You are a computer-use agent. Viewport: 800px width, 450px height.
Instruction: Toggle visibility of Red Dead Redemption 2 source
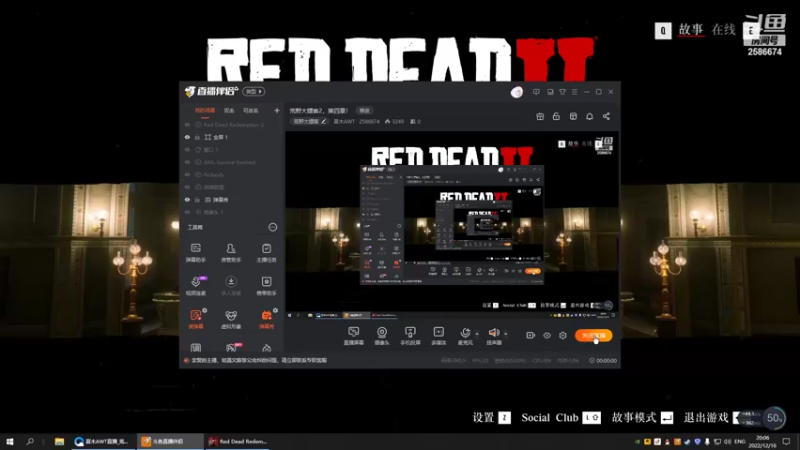click(187, 124)
